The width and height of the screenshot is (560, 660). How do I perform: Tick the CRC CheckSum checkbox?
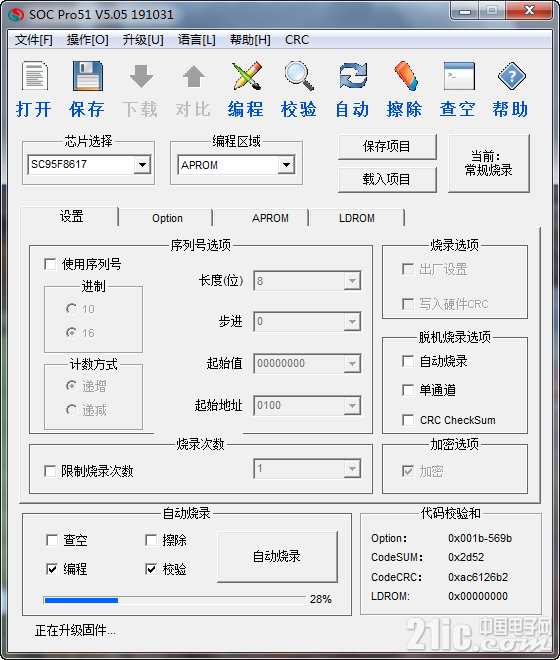pos(408,420)
